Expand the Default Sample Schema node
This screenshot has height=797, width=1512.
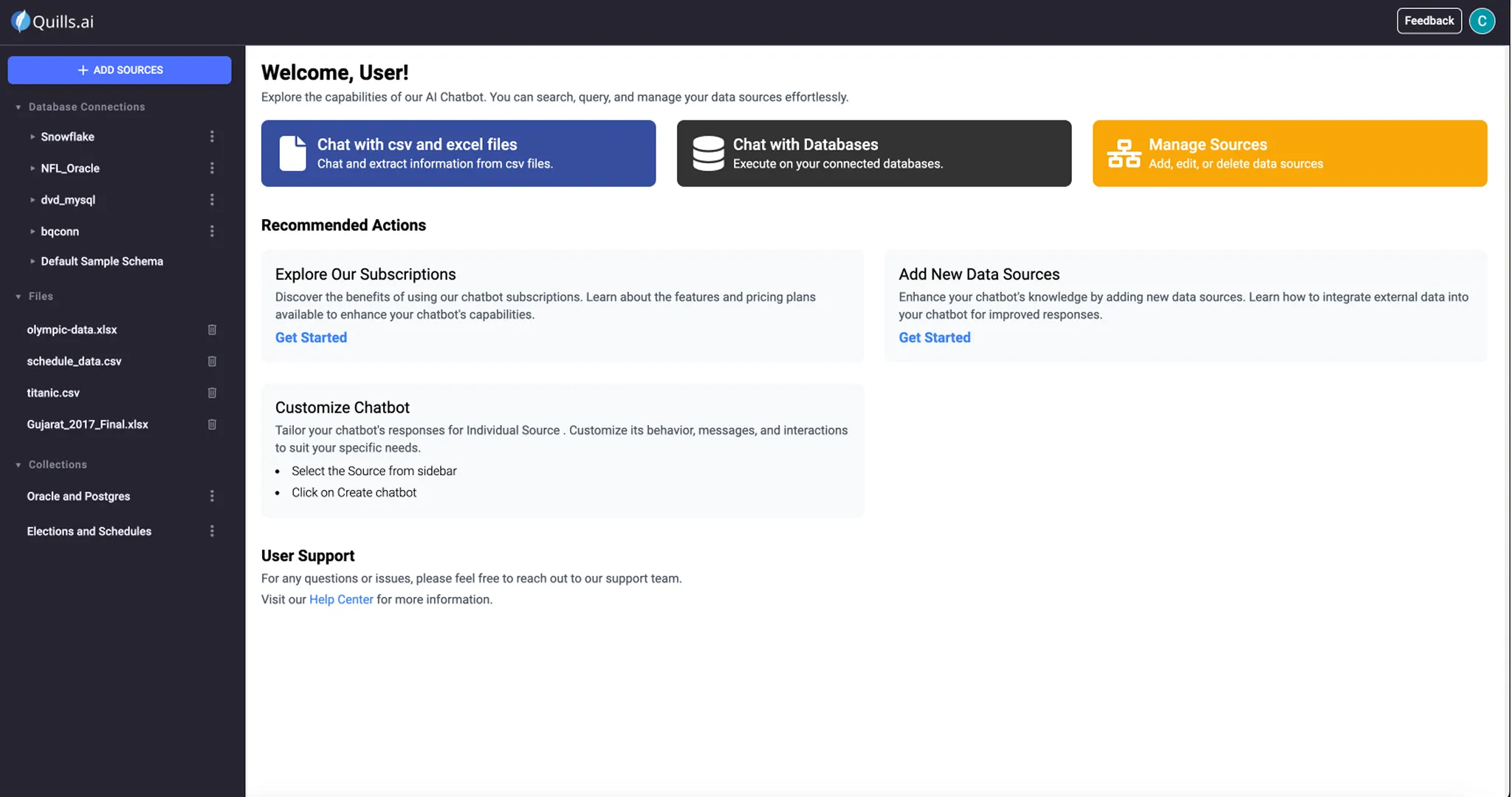point(32,261)
